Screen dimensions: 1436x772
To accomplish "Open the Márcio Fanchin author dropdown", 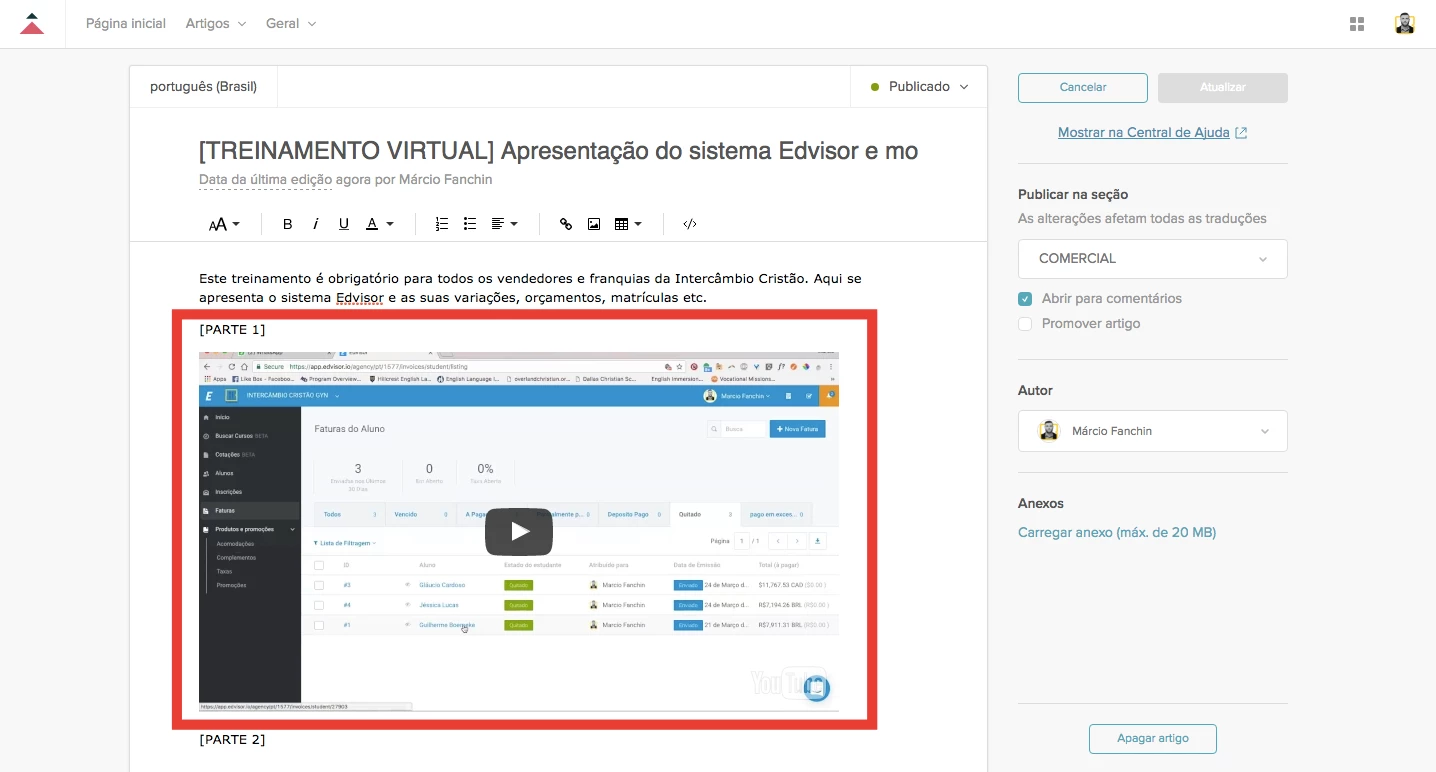I will tap(1153, 431).
